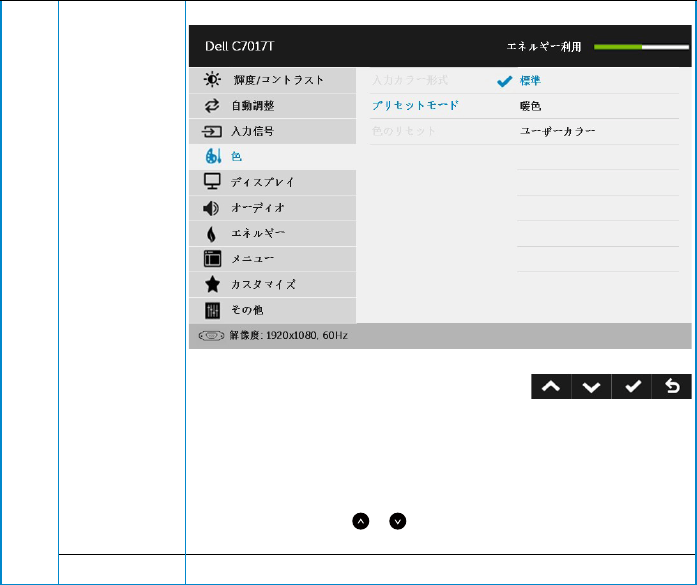The height and width of the screenshot is (585, 697).
Task: Open the 輝度/コントラスト menu
Action: tap(272, 80)
